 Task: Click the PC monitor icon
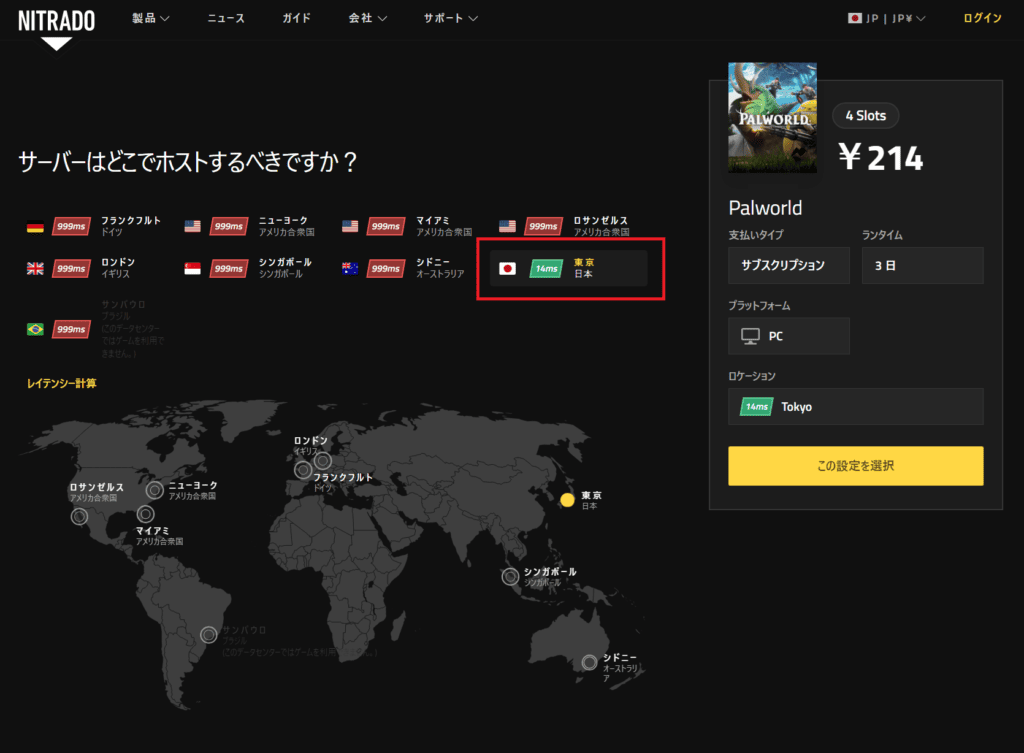(x=750, y=336)
